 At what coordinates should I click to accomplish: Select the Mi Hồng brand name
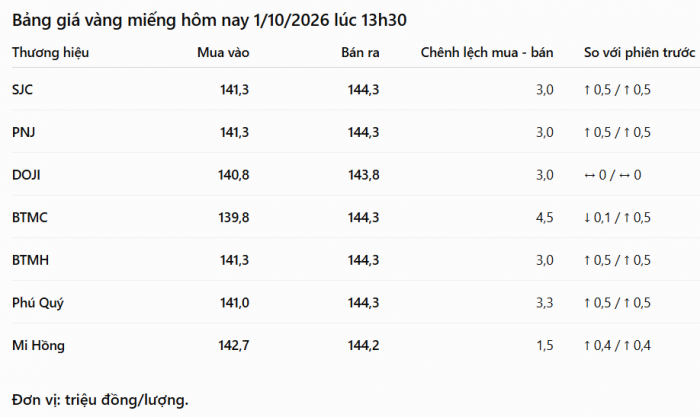pos(38,346)
